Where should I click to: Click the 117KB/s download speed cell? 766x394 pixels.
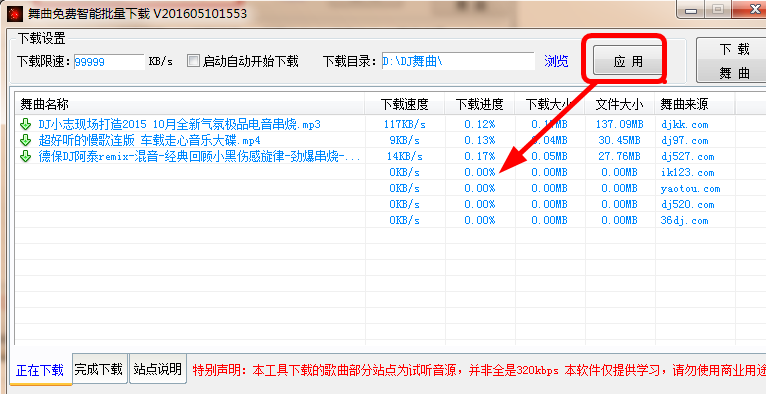click(404, 124)
